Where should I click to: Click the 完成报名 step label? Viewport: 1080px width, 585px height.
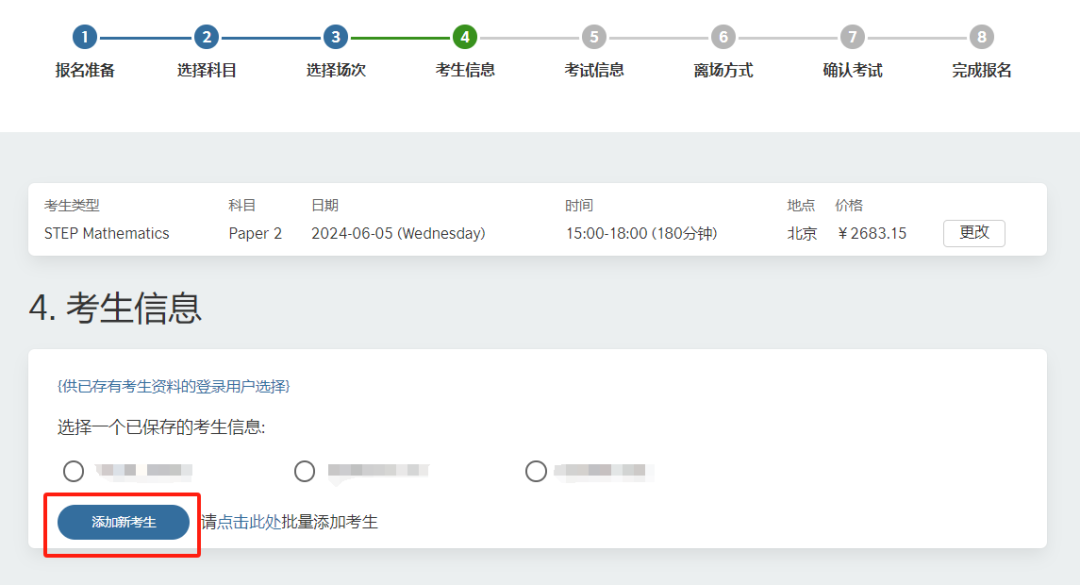982,70
